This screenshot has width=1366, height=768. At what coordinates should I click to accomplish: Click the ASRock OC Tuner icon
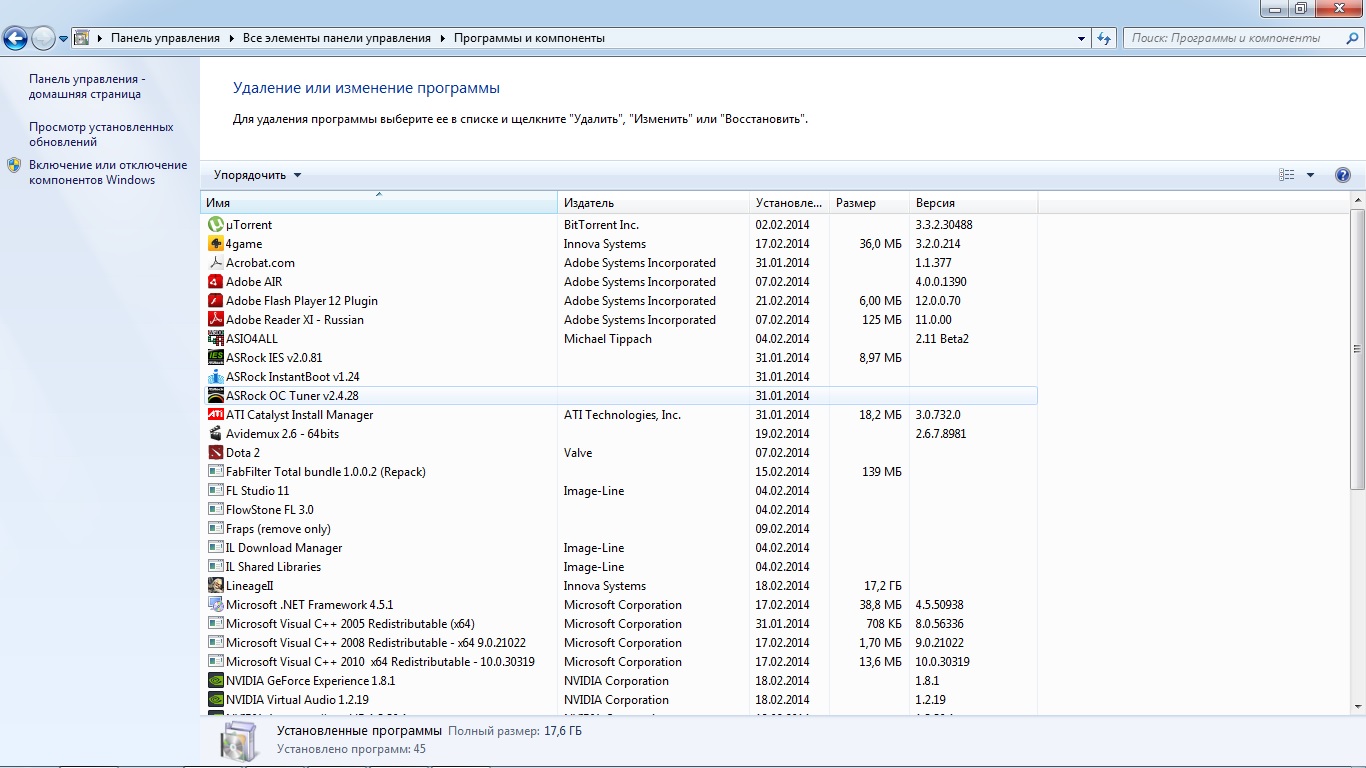point(215,396)
